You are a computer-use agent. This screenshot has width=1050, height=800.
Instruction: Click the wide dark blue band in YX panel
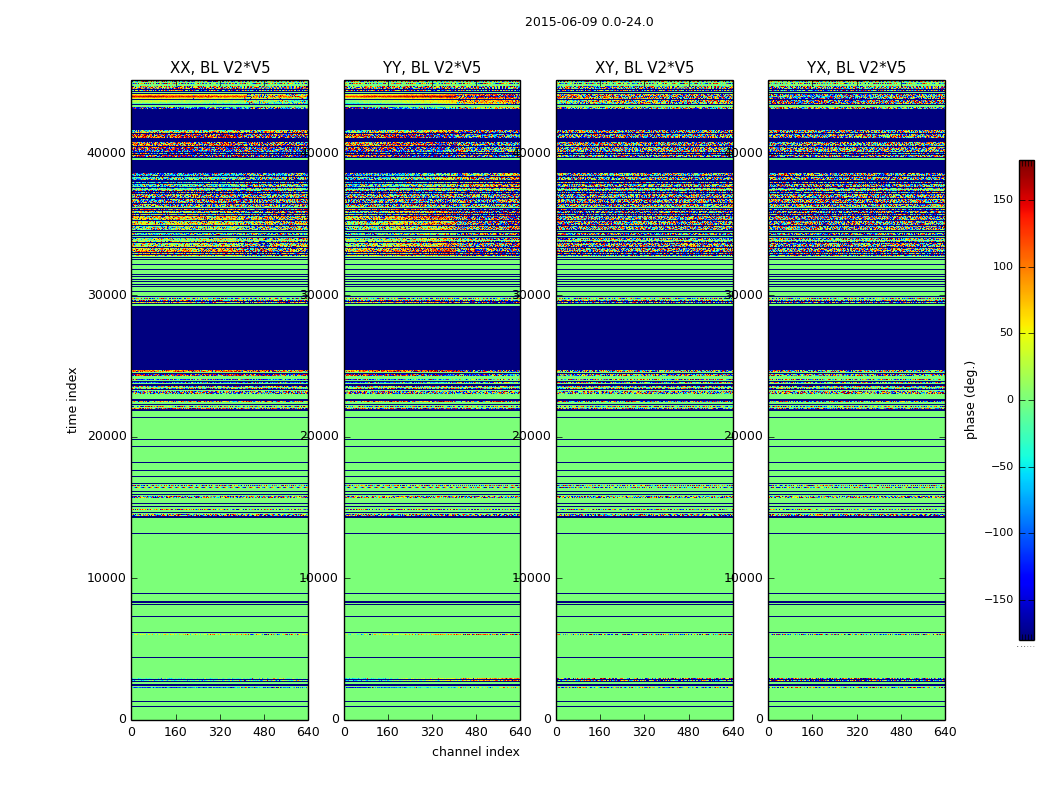[856, 337]
